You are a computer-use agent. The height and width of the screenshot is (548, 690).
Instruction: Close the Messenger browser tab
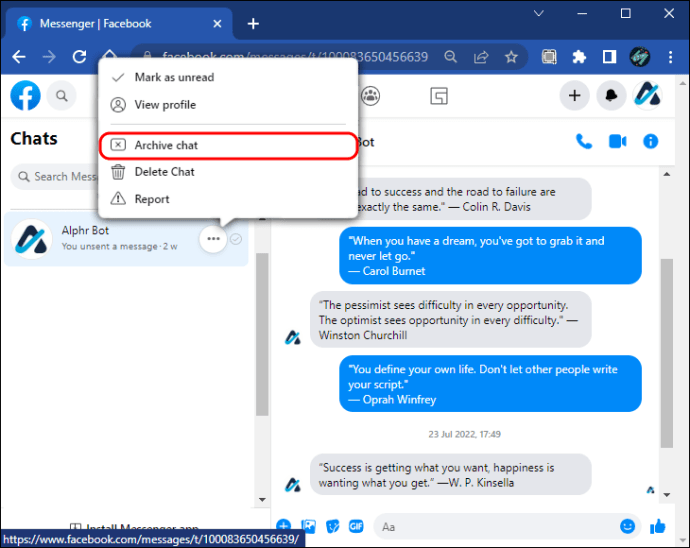(217, 24)
